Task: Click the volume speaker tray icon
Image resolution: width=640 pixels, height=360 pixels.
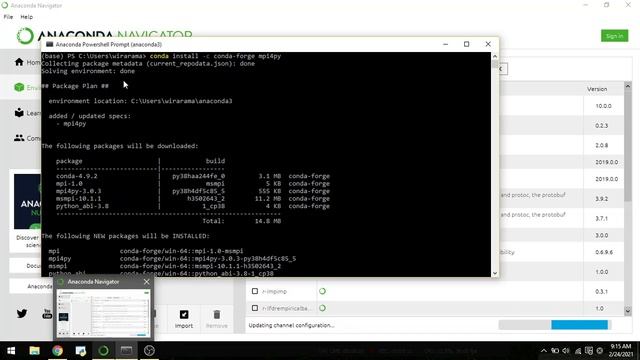Action: (566, 351)
